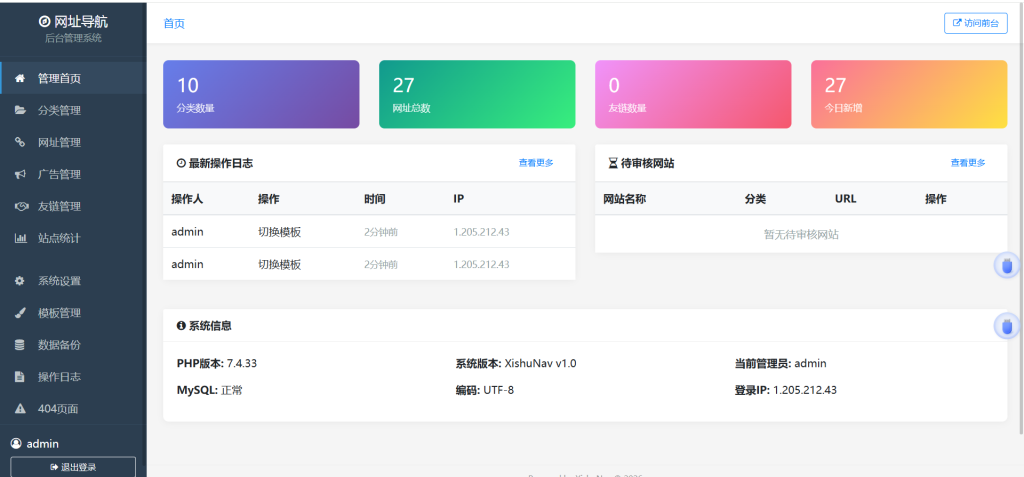Click 查看更多 in 待审核网站 panel
Screen dimensions: 1024x477
[x=968, y=163]
